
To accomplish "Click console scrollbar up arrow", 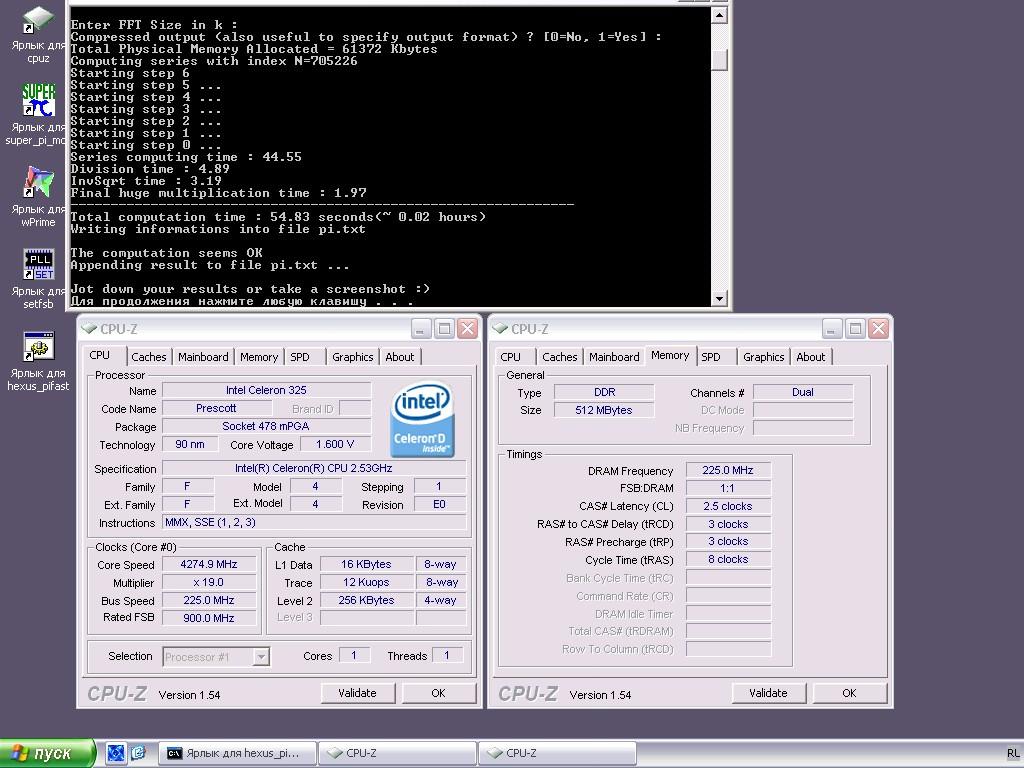I will coord(719,14).
